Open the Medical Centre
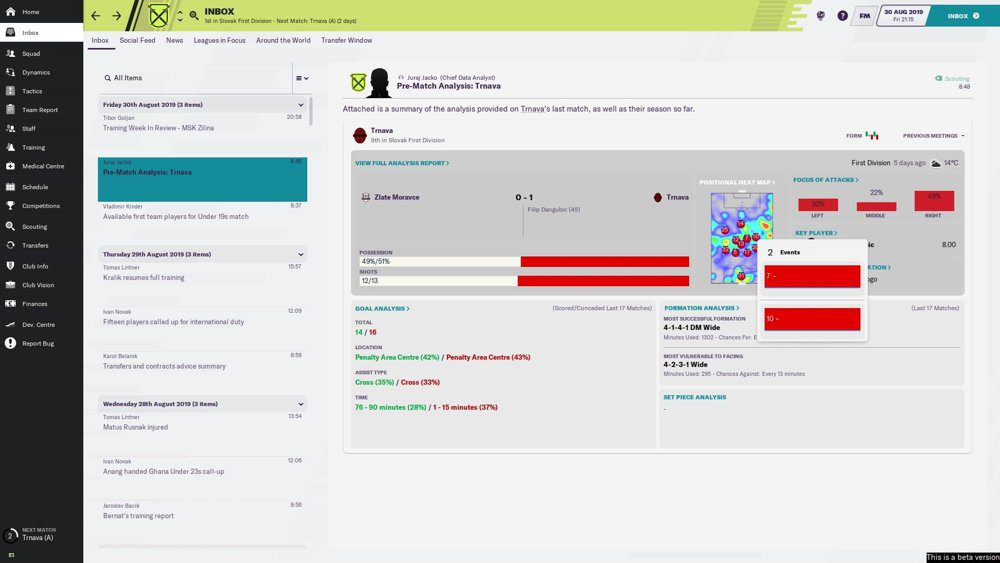1000x563 pixels. pos(43,166)
